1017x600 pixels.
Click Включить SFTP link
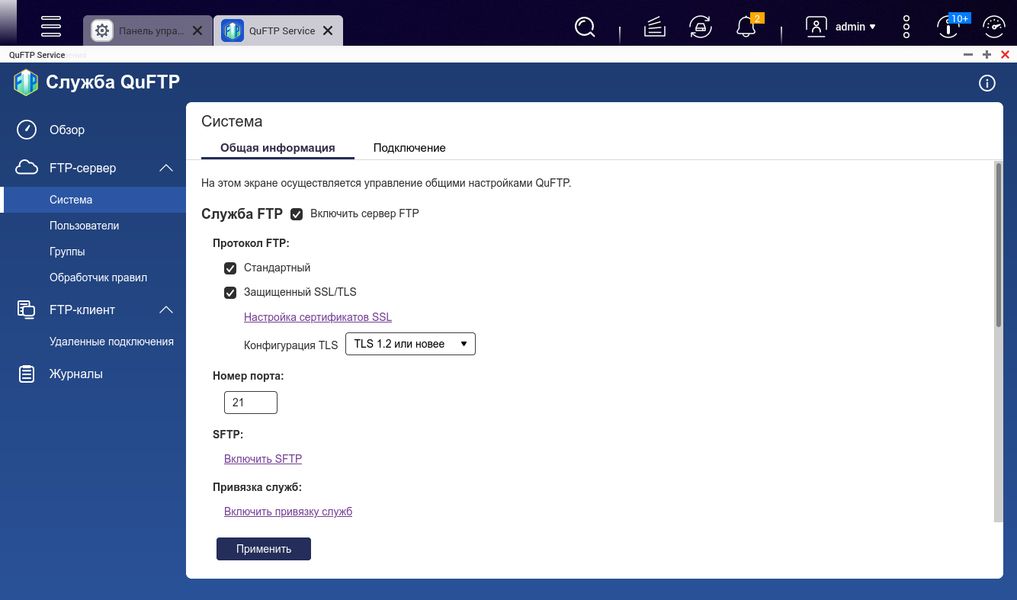pyautogui.click(x=263, y=459)
